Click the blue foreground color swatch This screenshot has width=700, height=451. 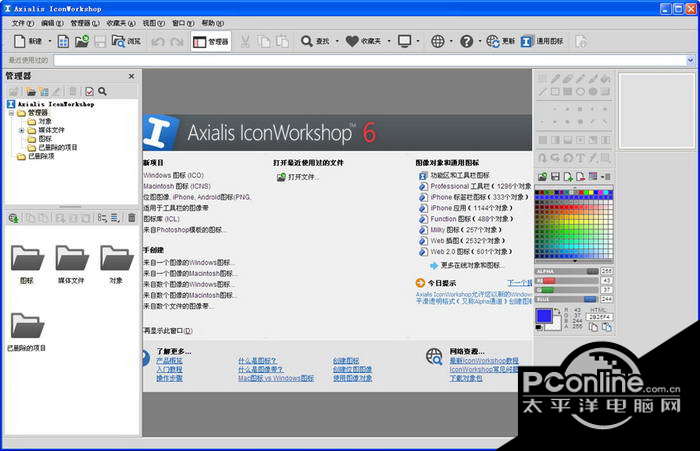click(x=544, y=316)
